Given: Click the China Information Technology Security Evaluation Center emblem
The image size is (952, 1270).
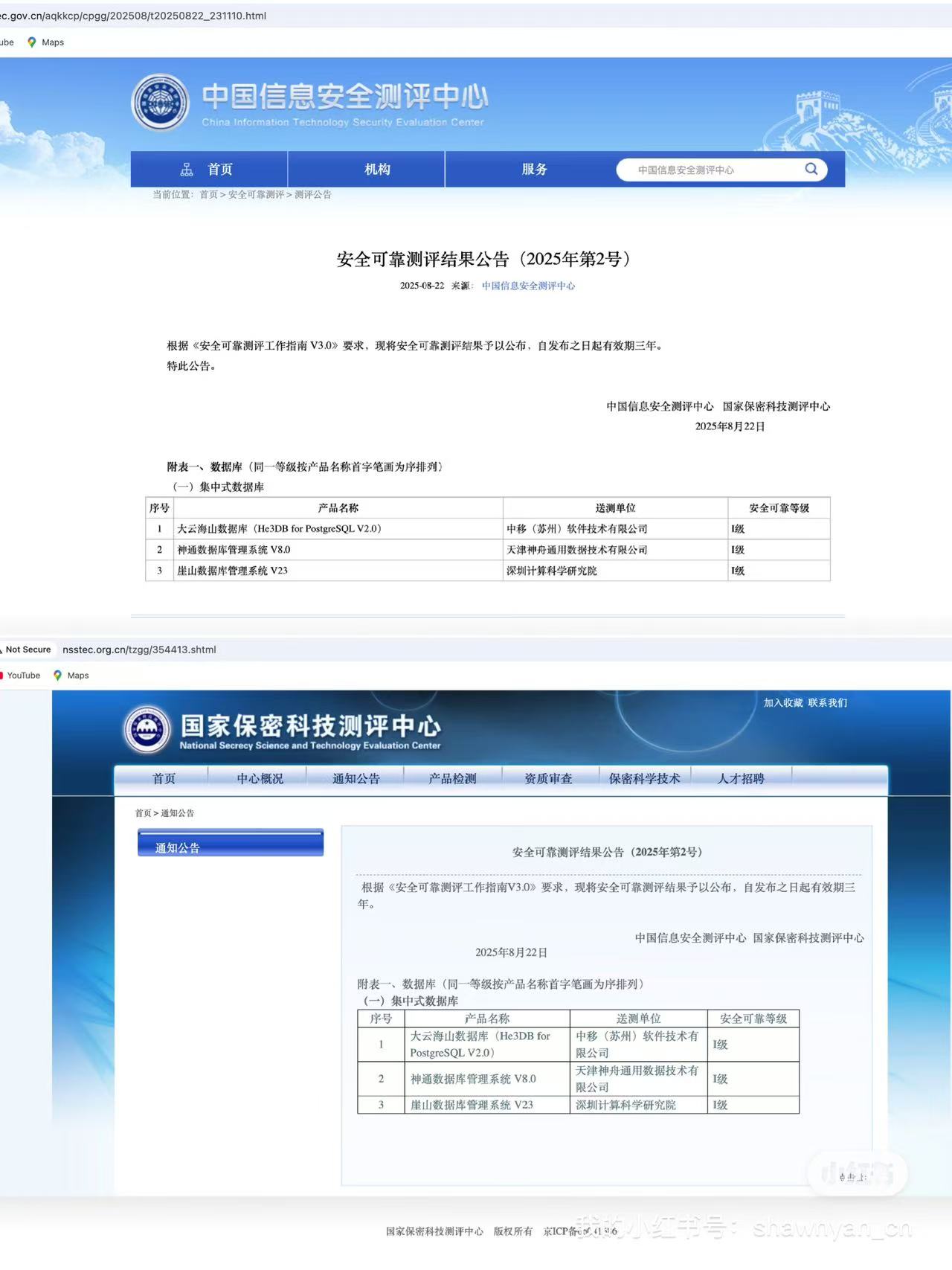Looking at the screenshot, I should coord(160,102).
